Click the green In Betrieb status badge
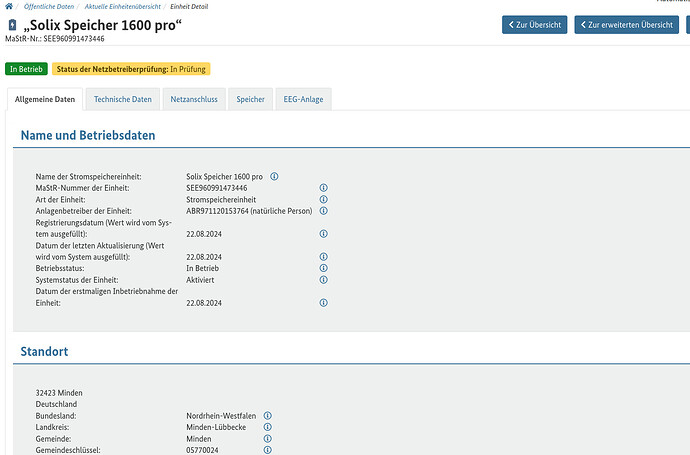Viewport: 690px width, 455px height. 26,69
